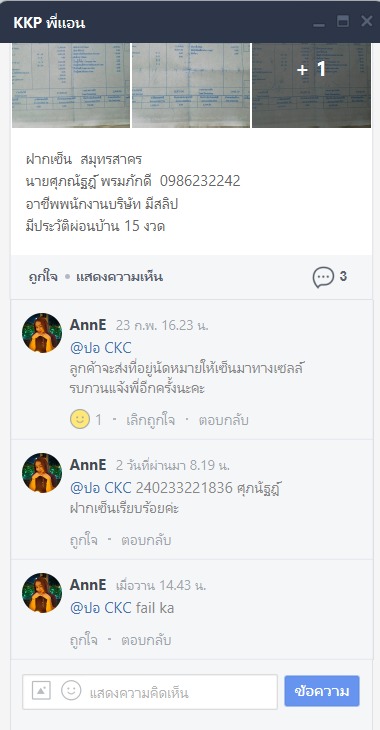
Task: Attach an image using the photo icon
Action: 41,691
